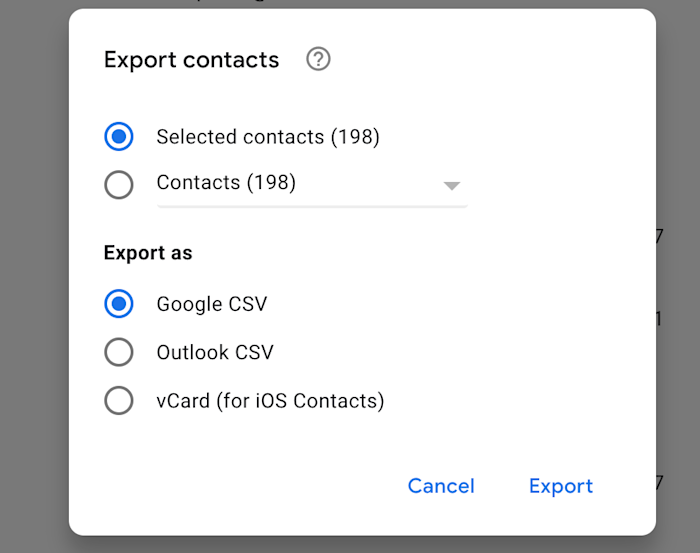Image resolution: width=700 pixels, height=553 pixels.
Task: Click the dimmed backdrop right of the dialog
Action: 679,134
